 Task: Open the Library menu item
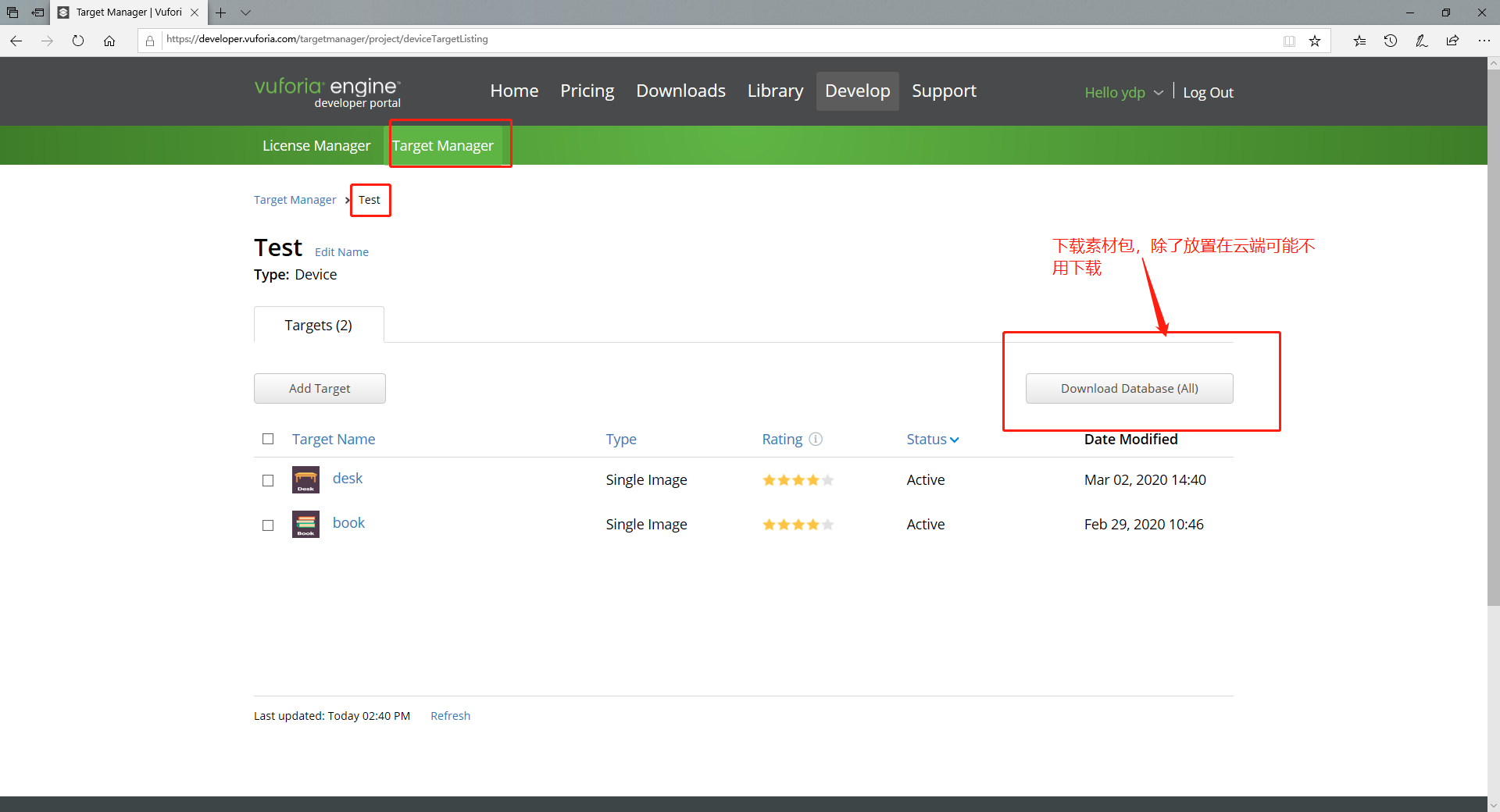coord(775,91)
